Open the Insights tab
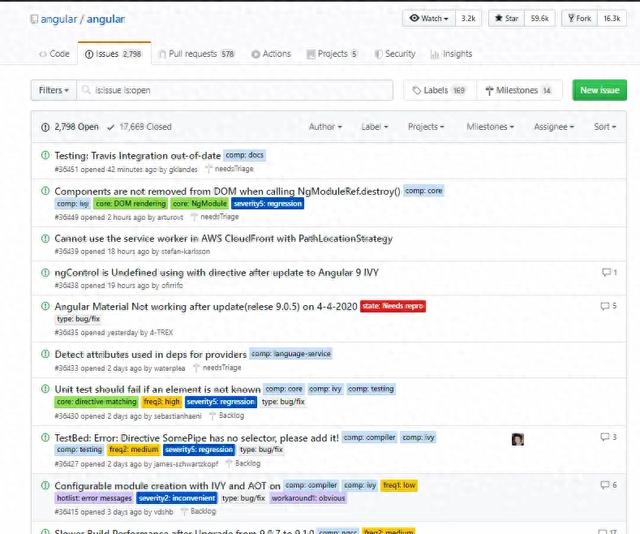The height and width of the screenshot is (534, 640). pos(451,54)
